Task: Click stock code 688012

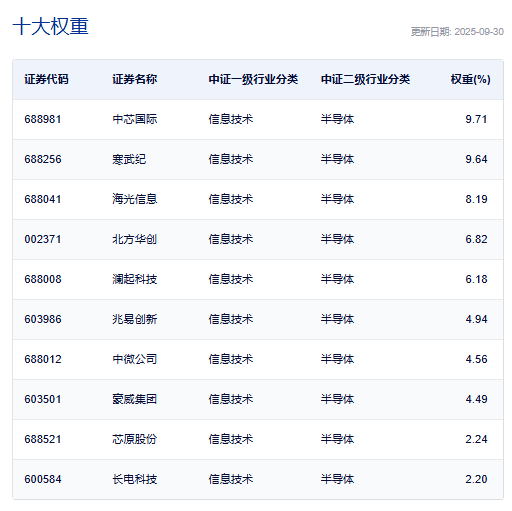Action: pyautogui.click(x=43, y=359)
